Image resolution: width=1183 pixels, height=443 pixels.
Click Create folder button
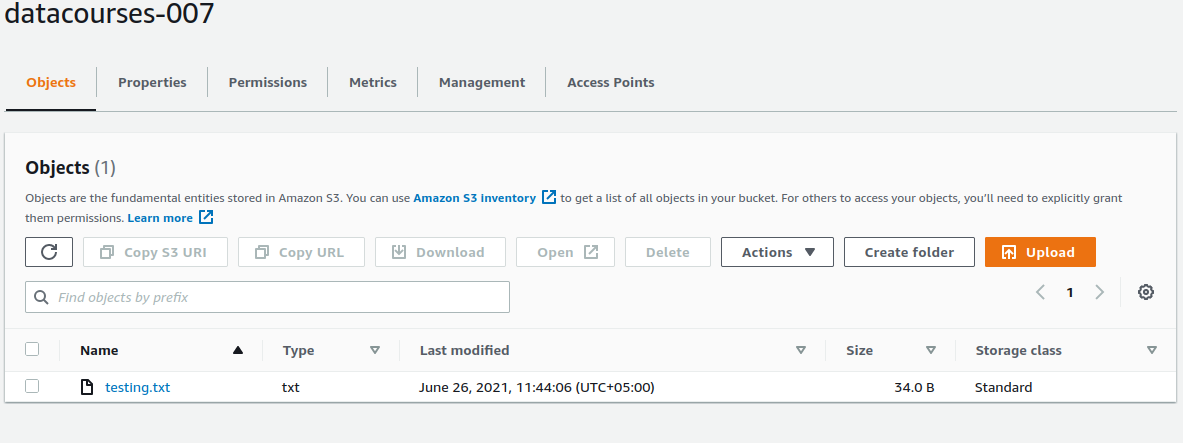(909, 252)
